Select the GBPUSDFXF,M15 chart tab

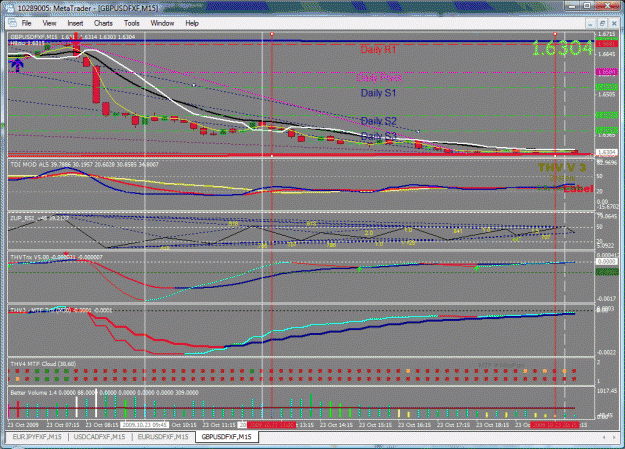pos(226,437)
